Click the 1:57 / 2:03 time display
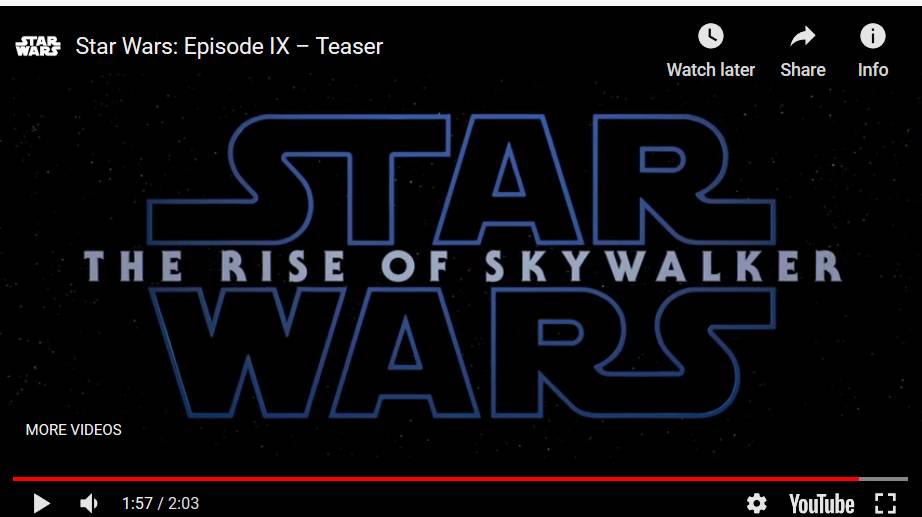Image resolution: width=922 pixels, height=517 pixels. pyautogui.click(x=160, y=503)
